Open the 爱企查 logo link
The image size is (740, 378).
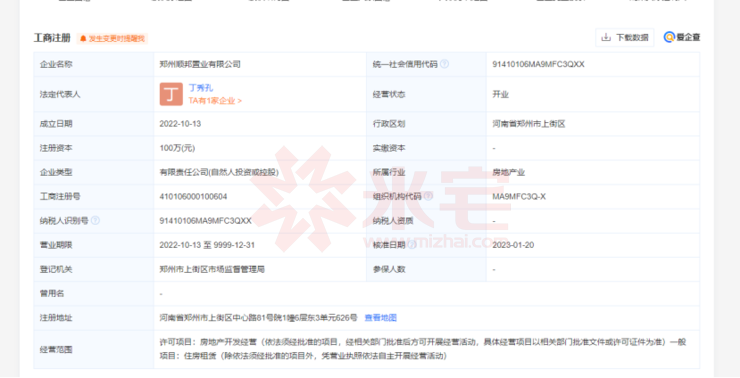point(681,37)
